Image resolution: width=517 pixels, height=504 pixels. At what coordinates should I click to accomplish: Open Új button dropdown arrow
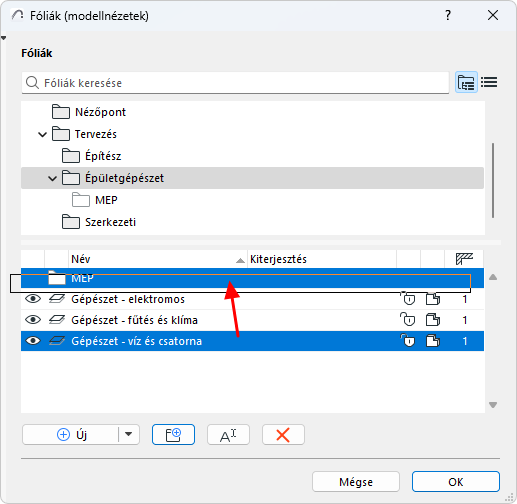[x=129, y=435]
